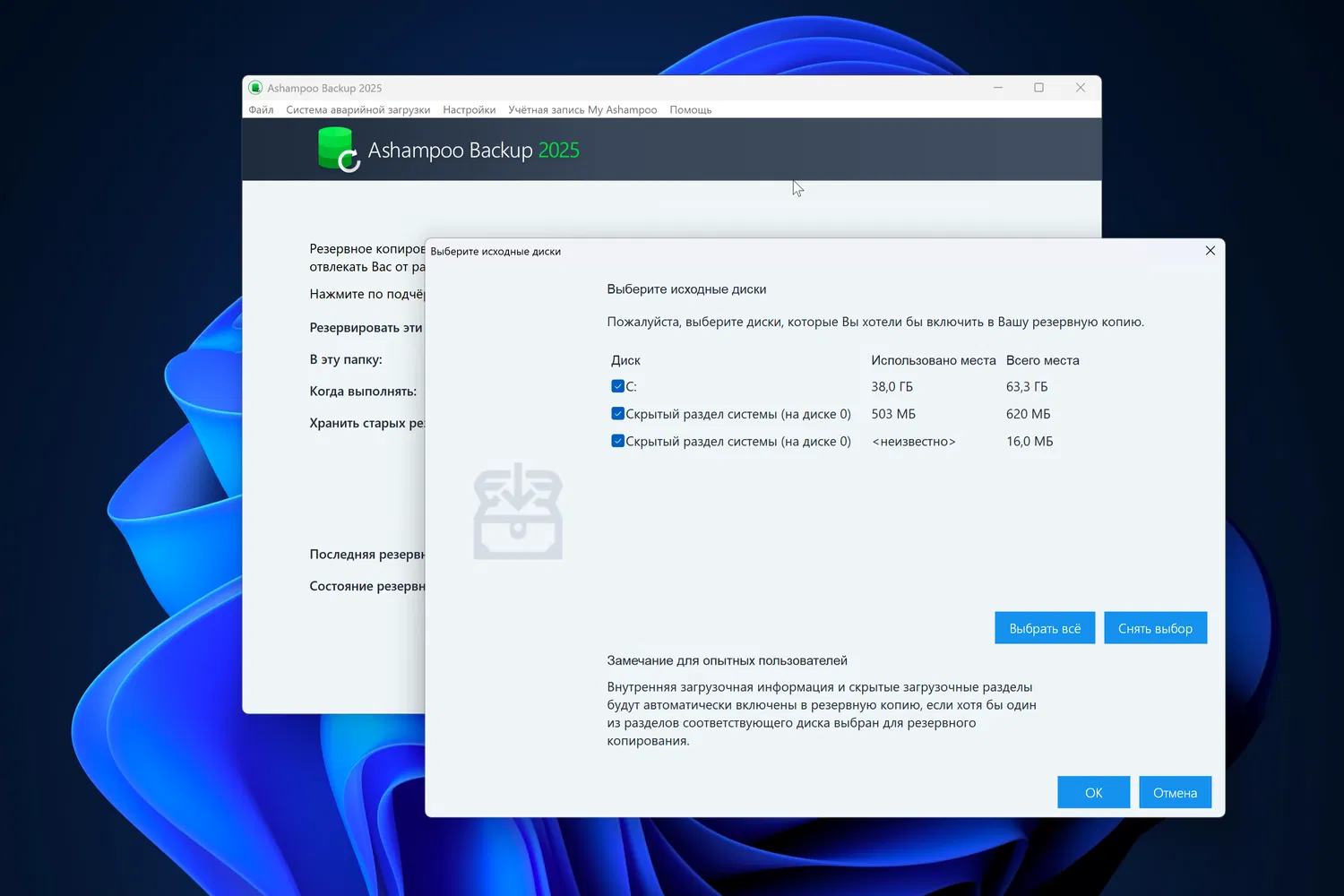Cancel the dialog with Отмена
The image size is (1344, 896).
point(1175,793)
